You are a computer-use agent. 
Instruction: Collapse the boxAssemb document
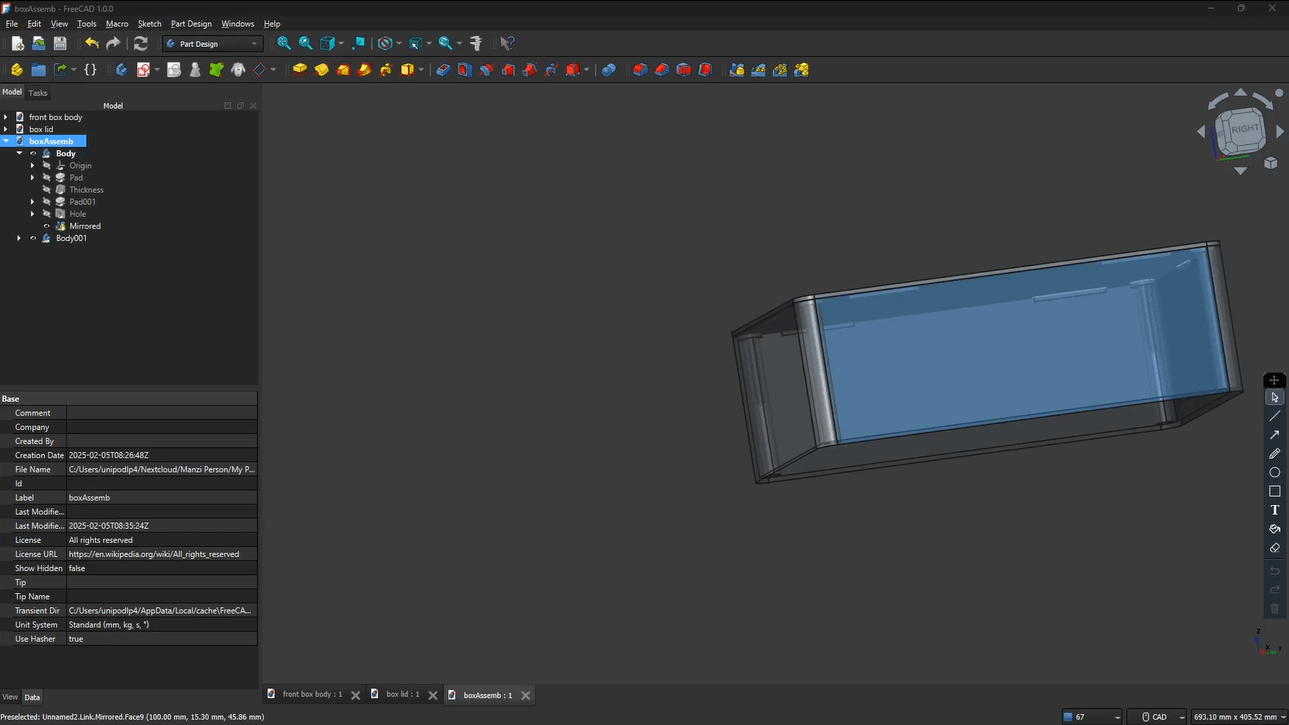click(6, 141)
